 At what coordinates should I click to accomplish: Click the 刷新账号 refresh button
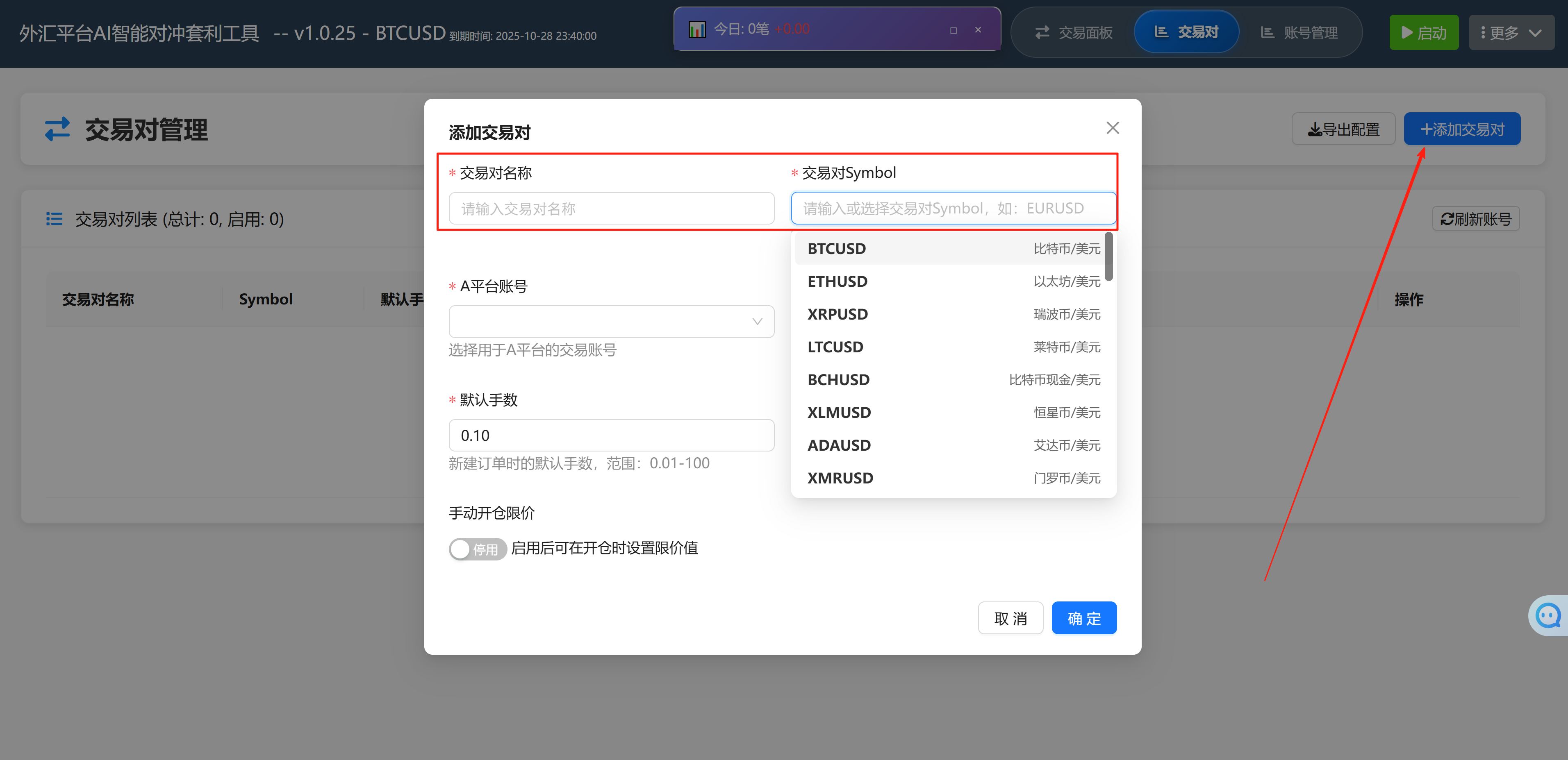pos(1475,219)
